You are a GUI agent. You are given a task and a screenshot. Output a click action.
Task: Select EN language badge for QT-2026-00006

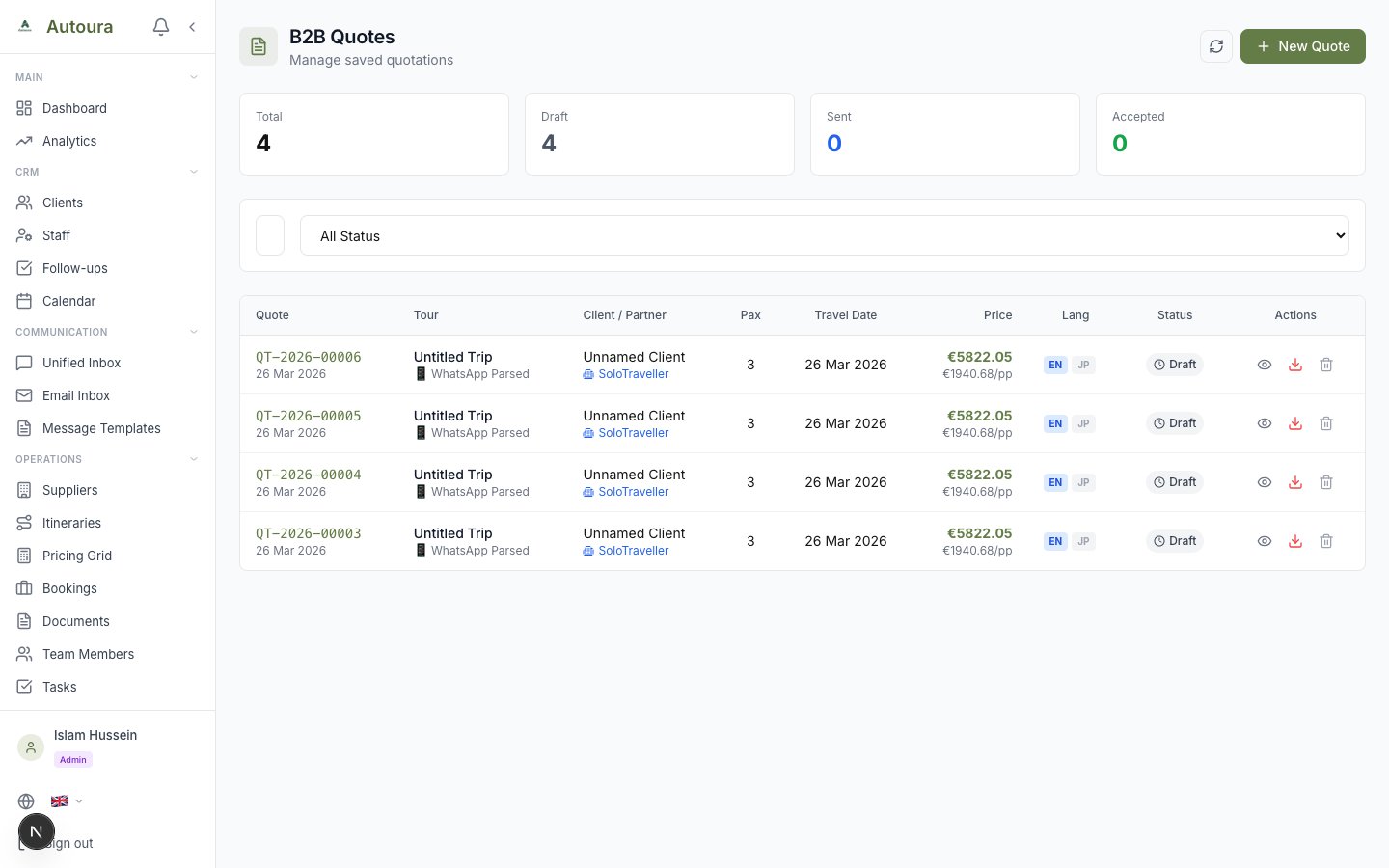(1055, 365)
